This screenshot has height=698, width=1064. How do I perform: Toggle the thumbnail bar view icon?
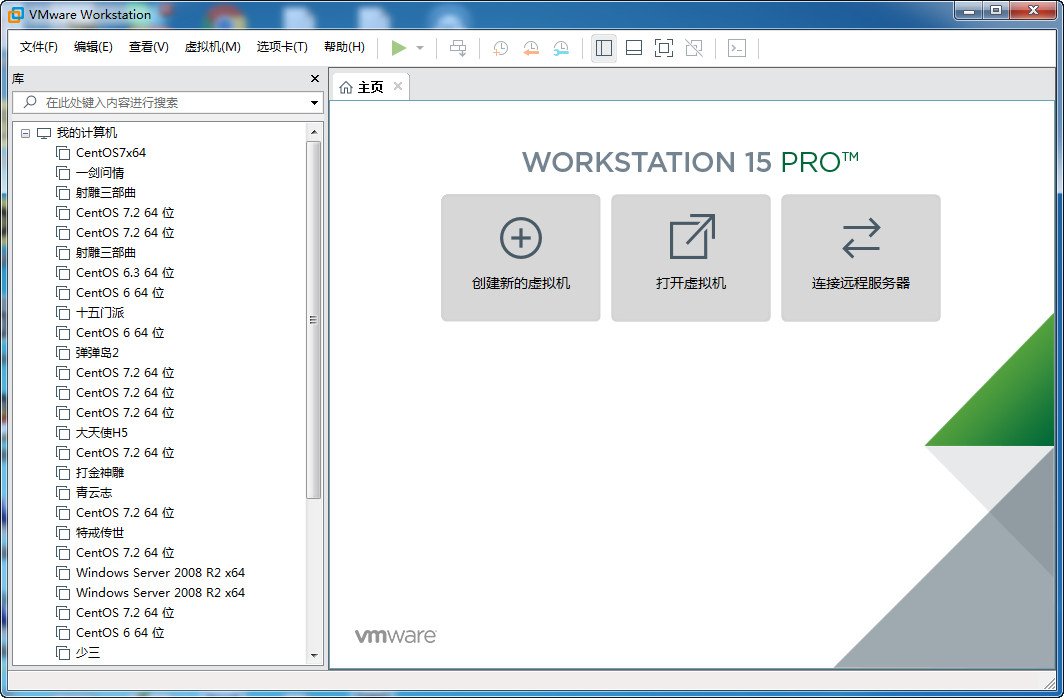point(634,48)
